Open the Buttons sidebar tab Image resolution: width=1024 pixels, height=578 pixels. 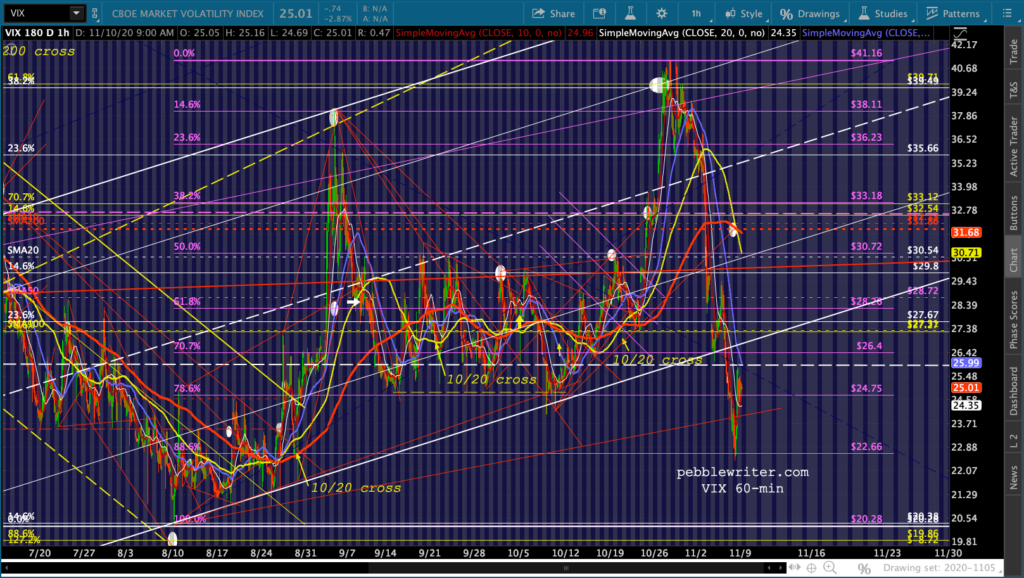[1014, 213]
